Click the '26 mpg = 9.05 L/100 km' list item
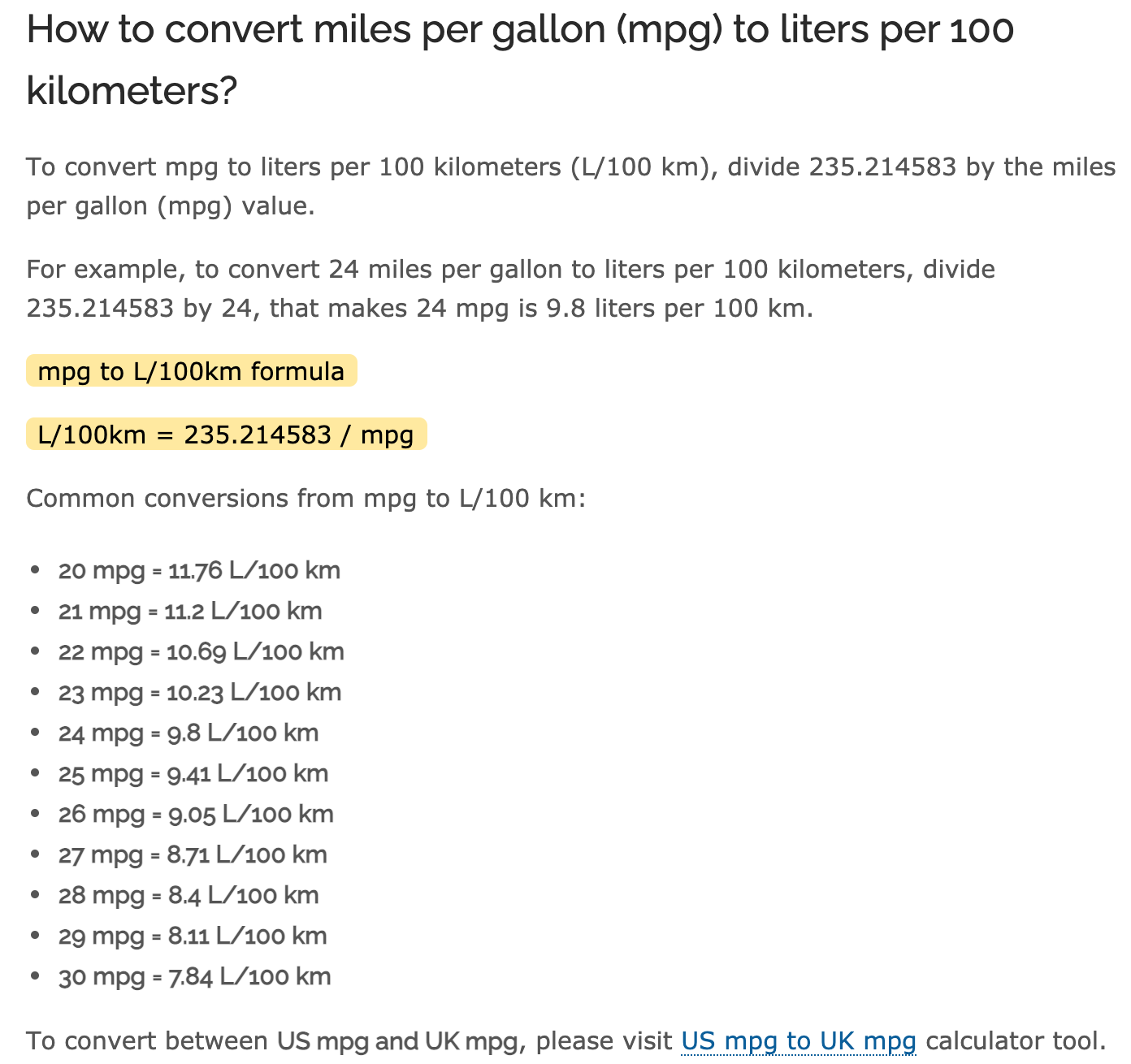1131x1064 pixels. [x=196, y=814]
